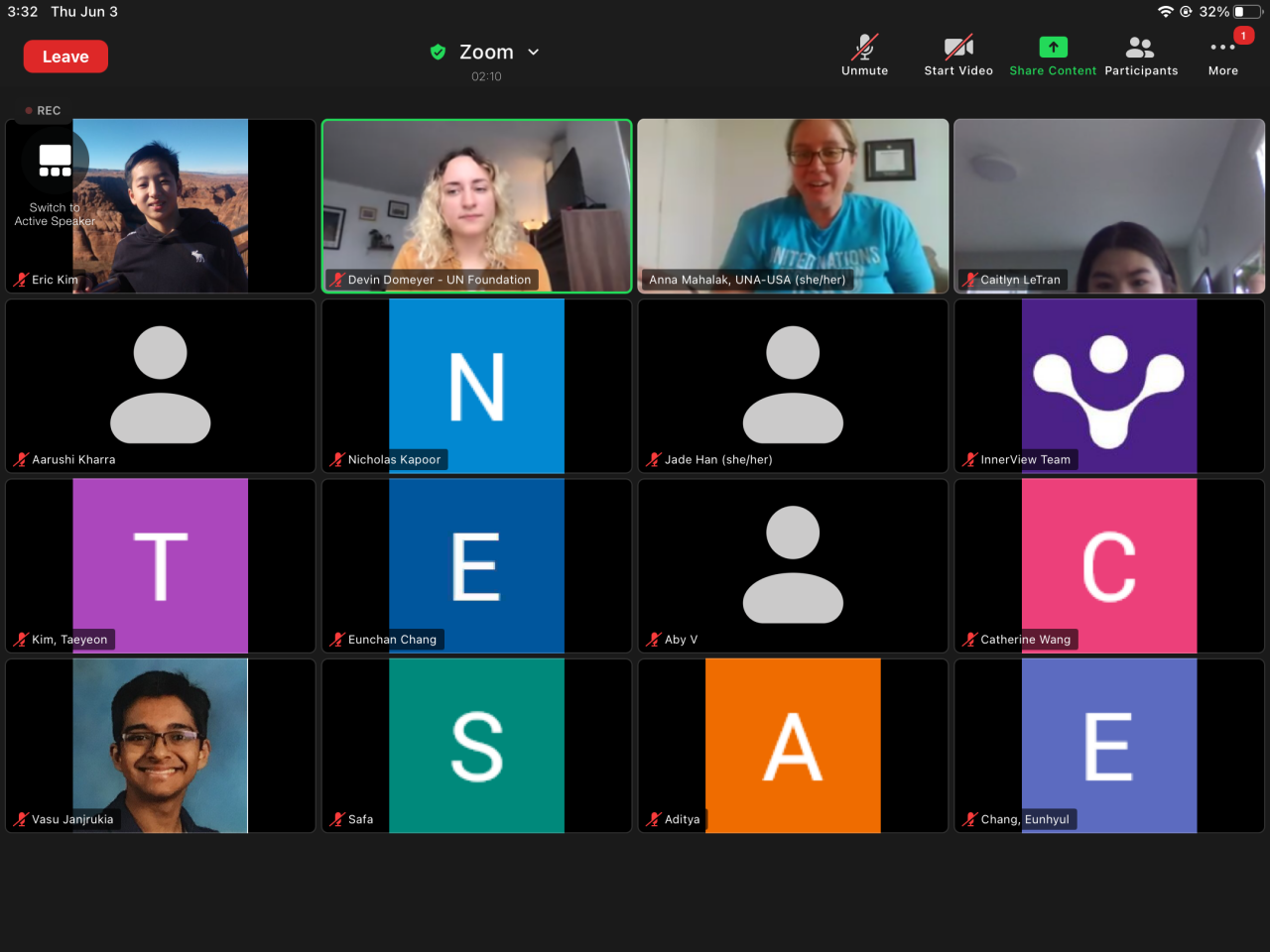Tap muted mic icon beside Devin Domeyer
The image size is (1270, 952).
click(x=337, y=280)
